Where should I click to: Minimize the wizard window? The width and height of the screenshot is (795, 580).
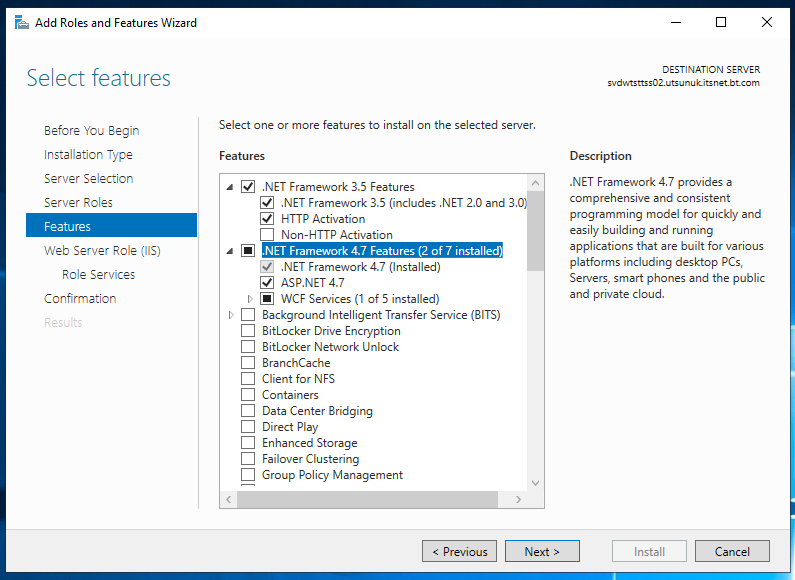(675, 22)
